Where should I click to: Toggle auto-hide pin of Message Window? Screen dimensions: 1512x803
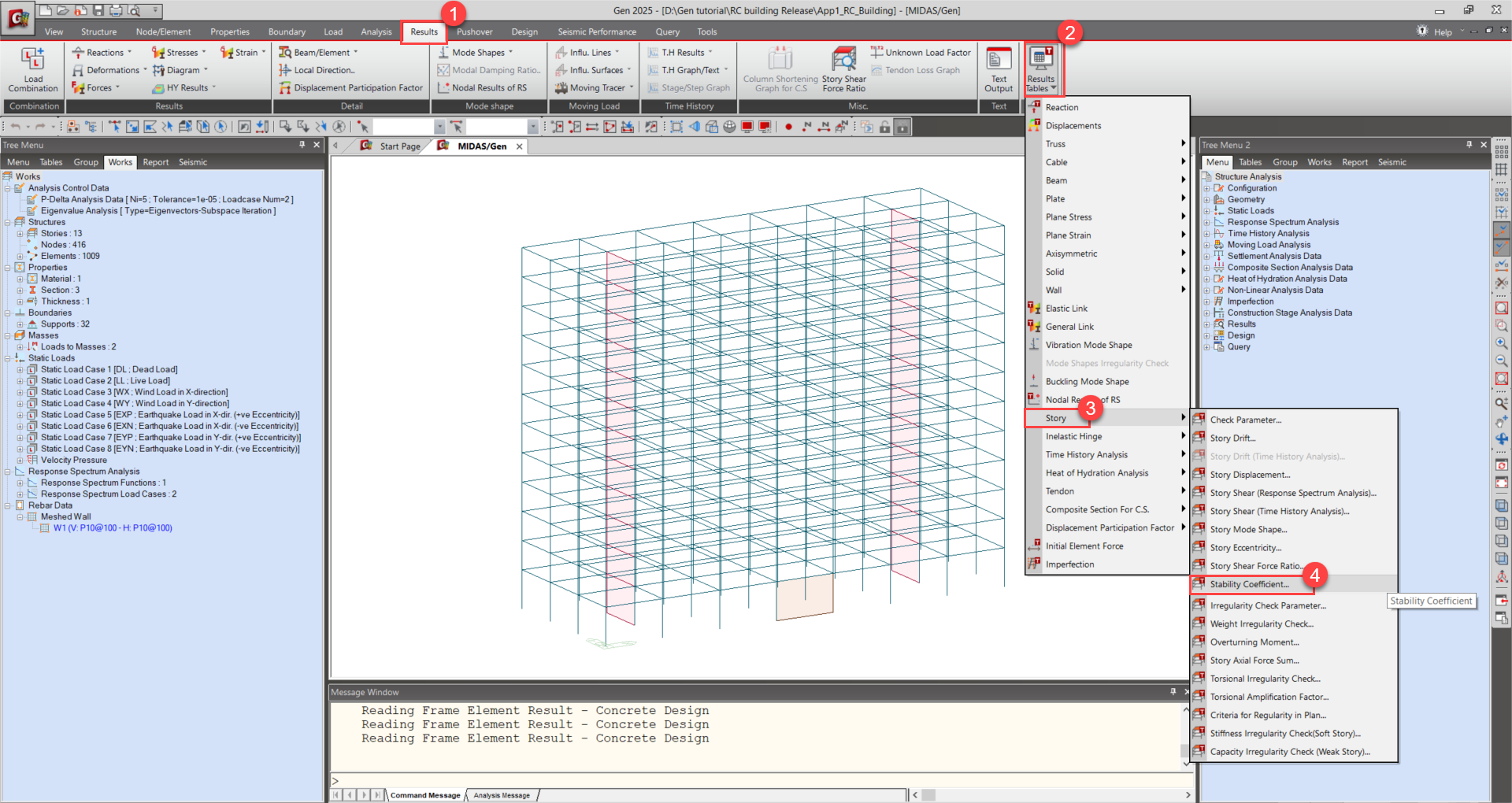[1173, 692]
